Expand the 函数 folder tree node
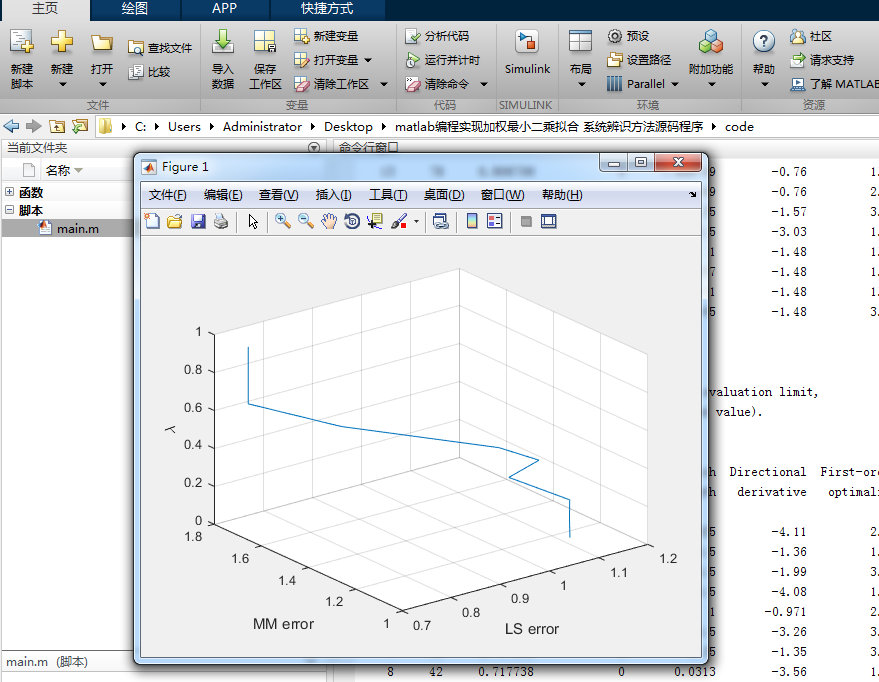This screenshot has width=879, height=682. click(x=10, y=192)
